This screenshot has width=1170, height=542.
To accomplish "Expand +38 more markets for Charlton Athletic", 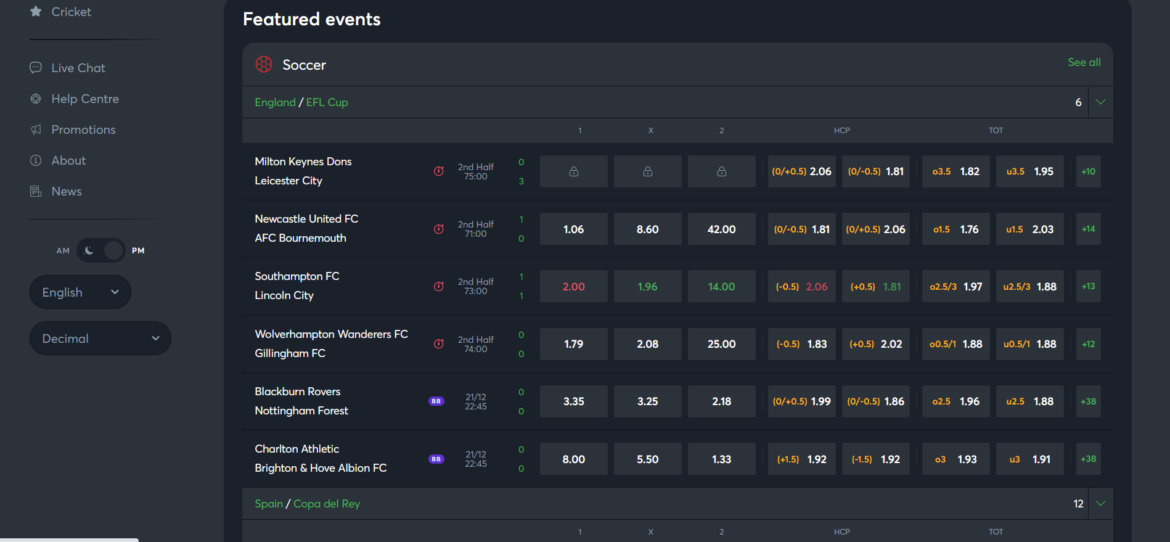I will [x=1088, y=459].
